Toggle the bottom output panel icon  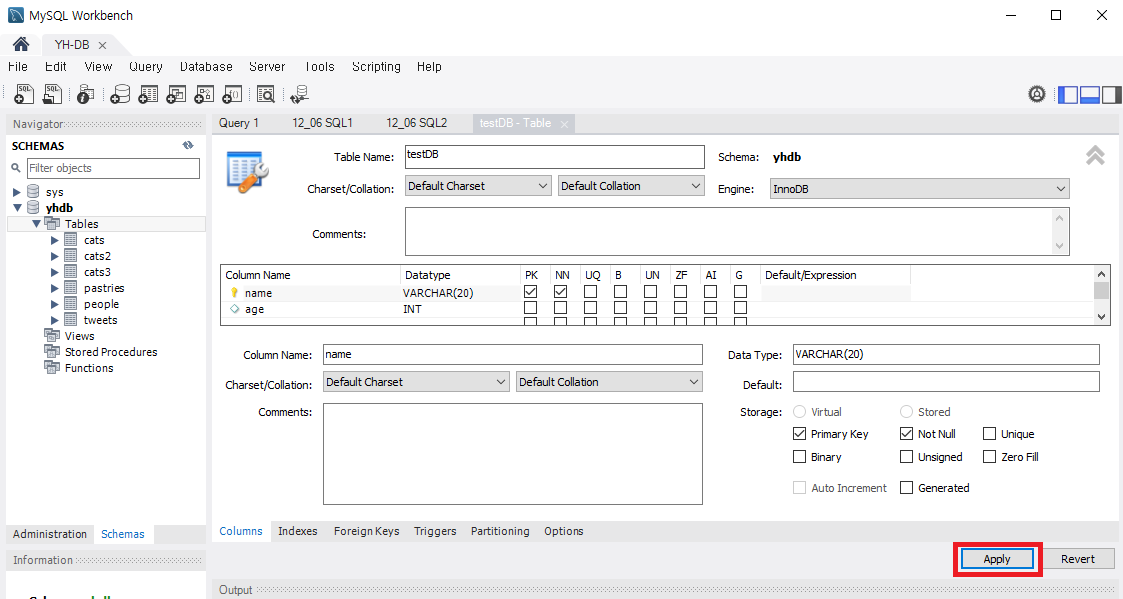(x=1089, y=94)
